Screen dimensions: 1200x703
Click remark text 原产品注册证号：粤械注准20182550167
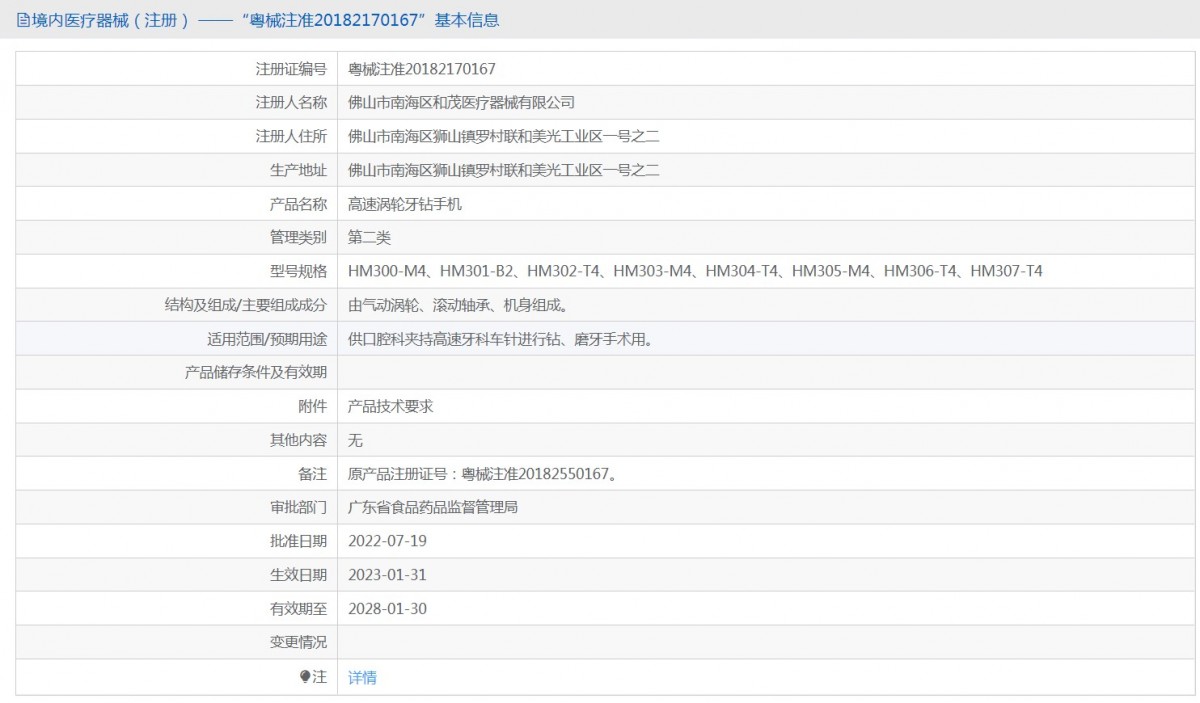pyautogui.click(x=482, y=474)
